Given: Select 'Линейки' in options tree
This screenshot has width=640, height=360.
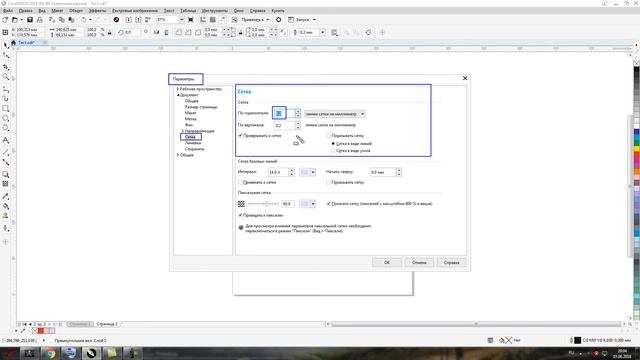Looking at the screenshot, I should point(193,143).
